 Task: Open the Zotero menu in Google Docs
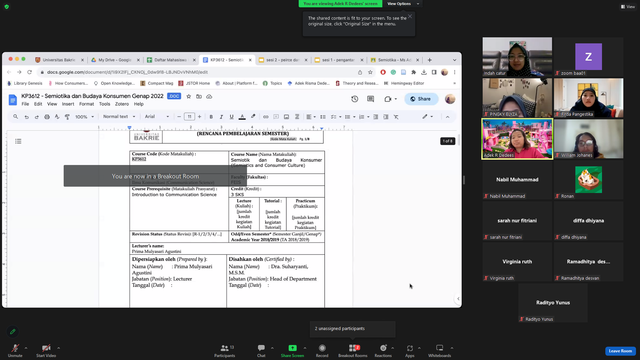[122, 104]
